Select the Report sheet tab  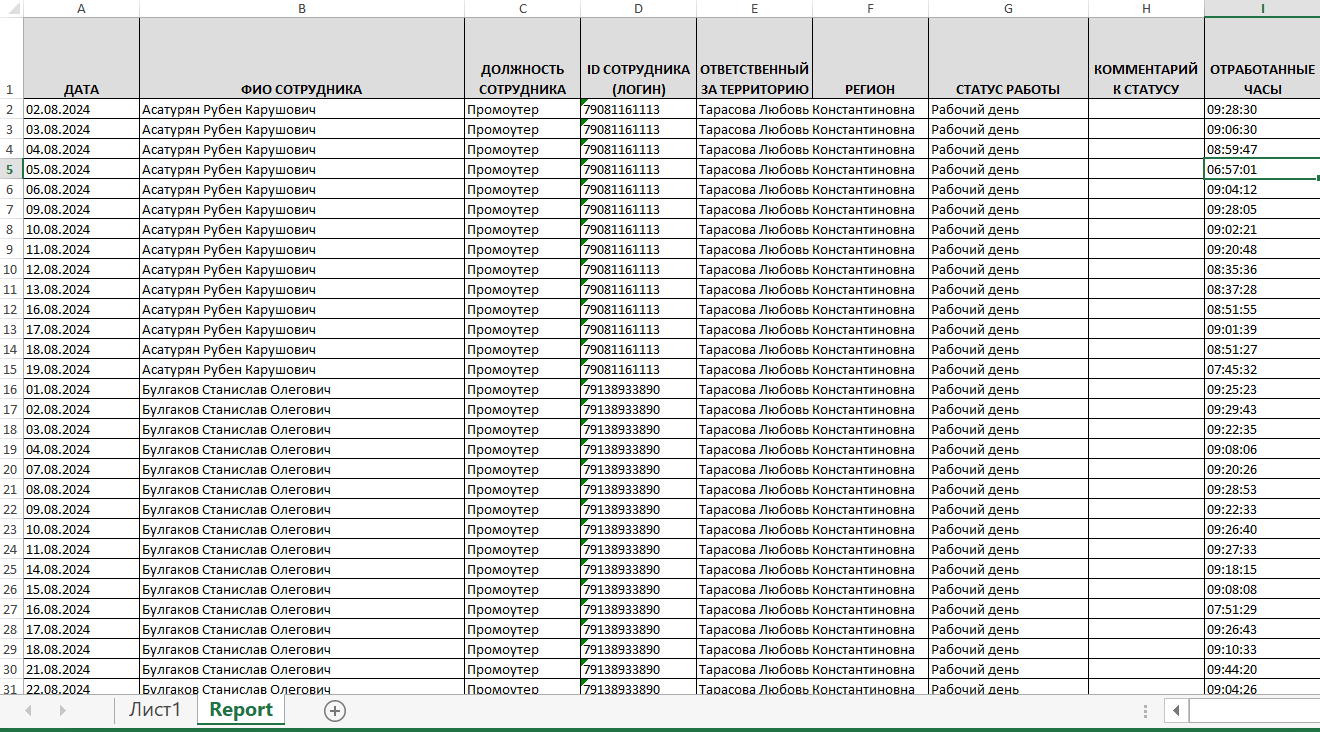point(241,709)
